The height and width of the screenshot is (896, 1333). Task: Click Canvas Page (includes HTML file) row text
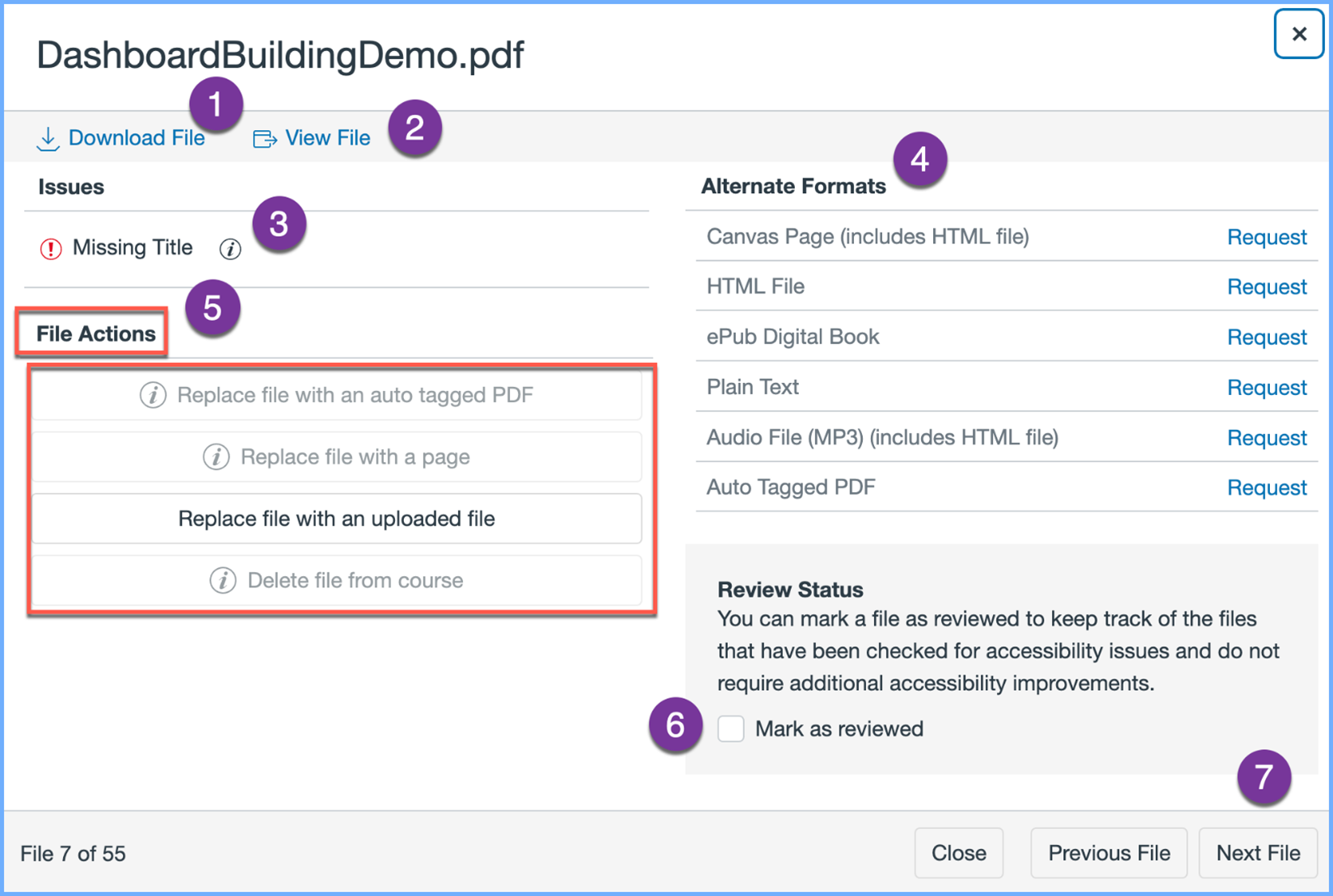pyautogui.click(x=868, y=237)
